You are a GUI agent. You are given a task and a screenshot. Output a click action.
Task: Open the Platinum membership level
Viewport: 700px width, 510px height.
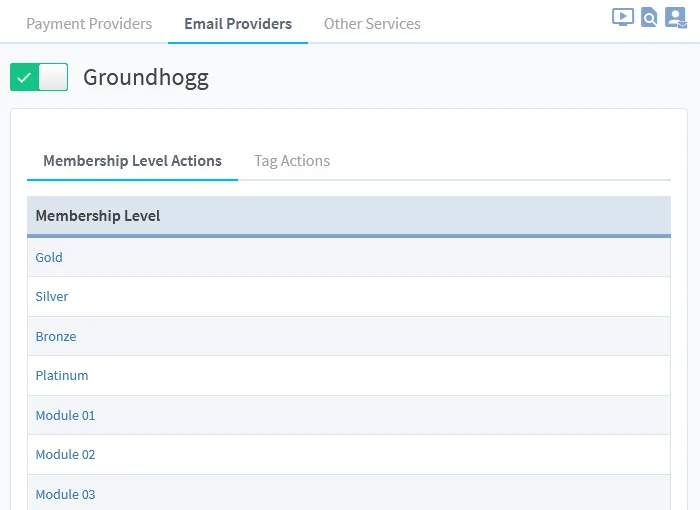point(62,376)
